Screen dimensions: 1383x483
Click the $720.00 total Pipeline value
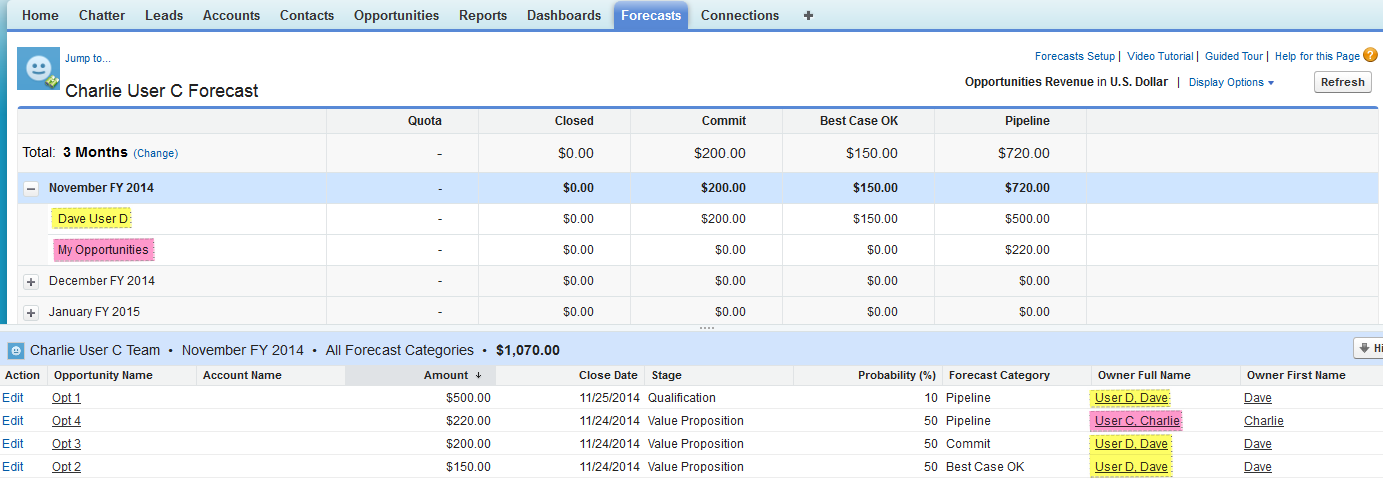[x=1024, y=153]
